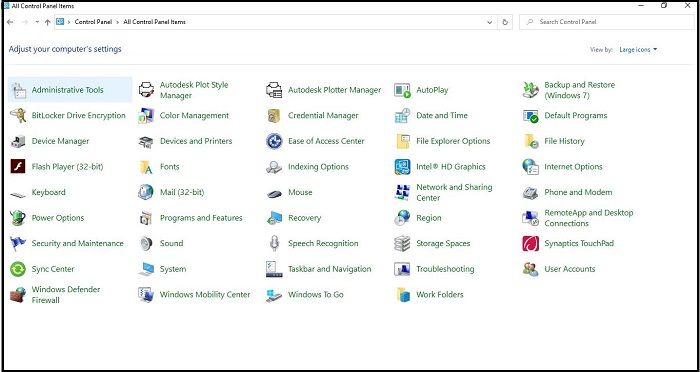Click 'Control Panel' breadcrumb in address bar
Screen dimensions: 700x372
point(93,22)
